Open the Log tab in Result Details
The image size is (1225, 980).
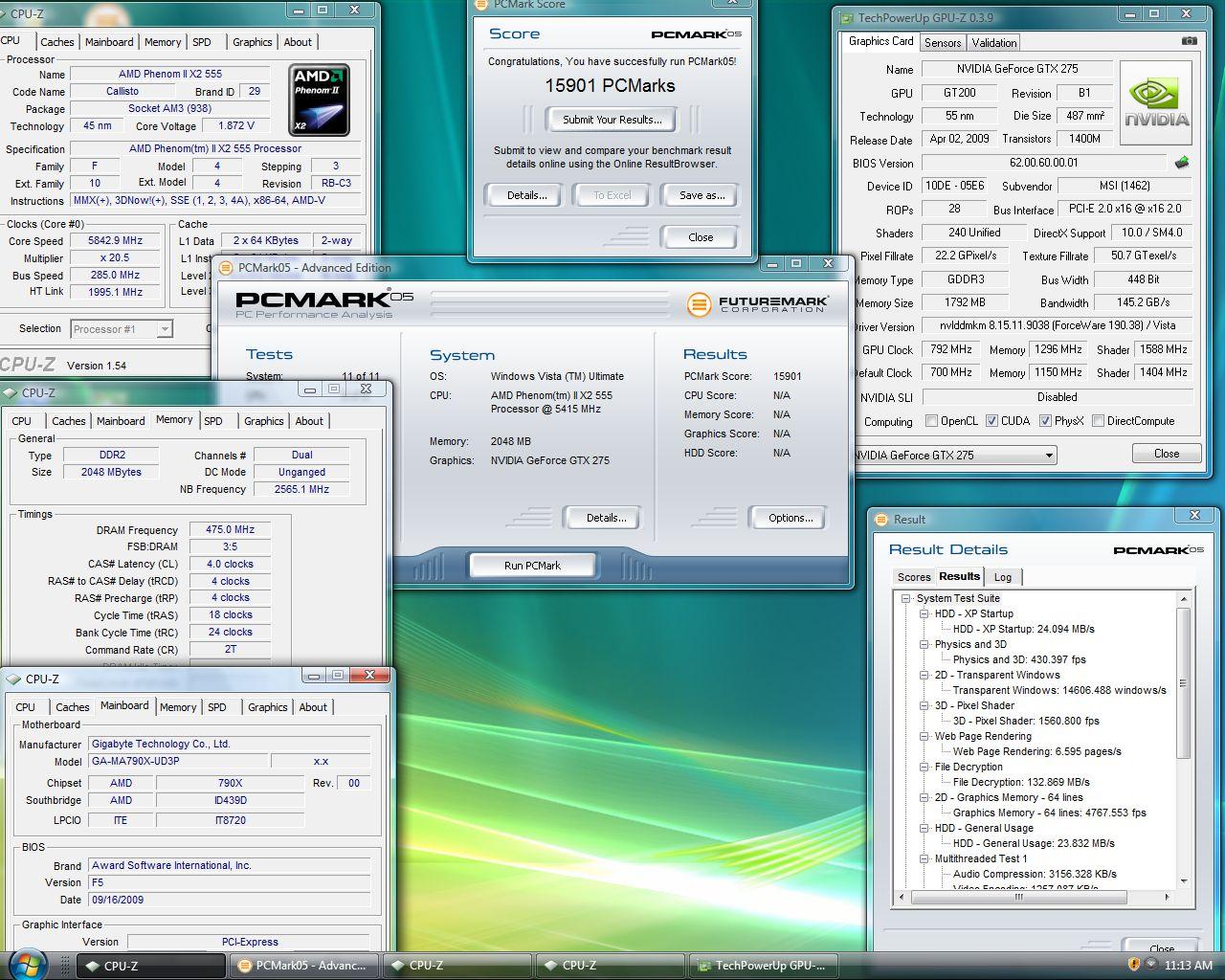(x=1002, y=577)
